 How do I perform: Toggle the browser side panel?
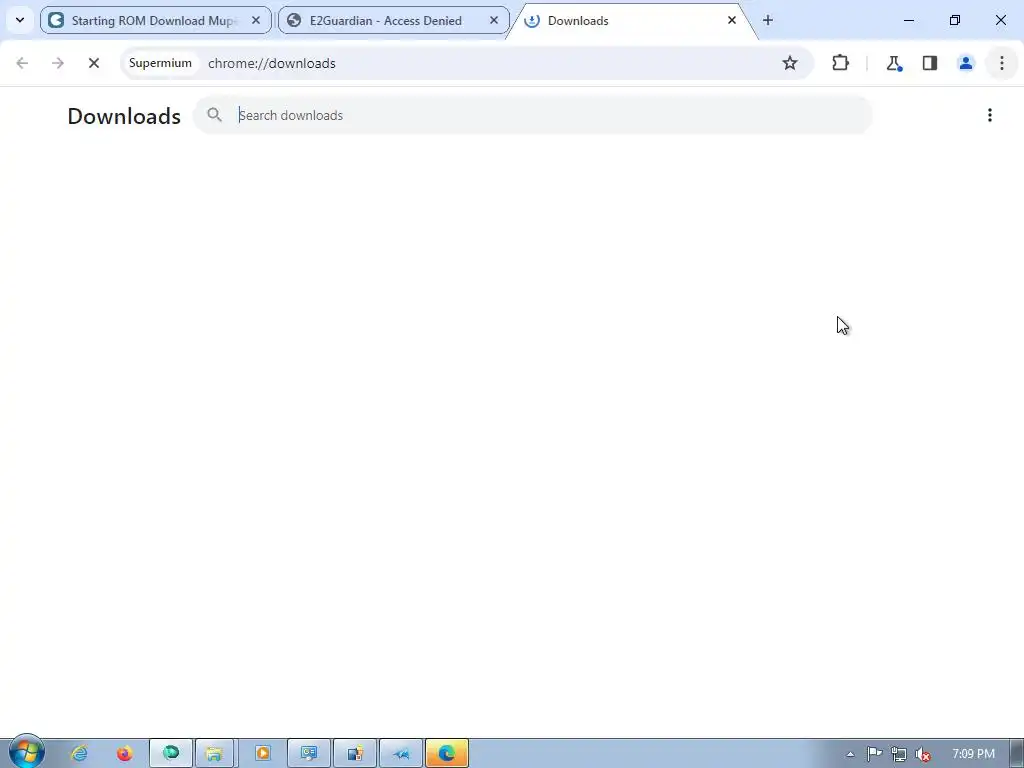(930, 63)
